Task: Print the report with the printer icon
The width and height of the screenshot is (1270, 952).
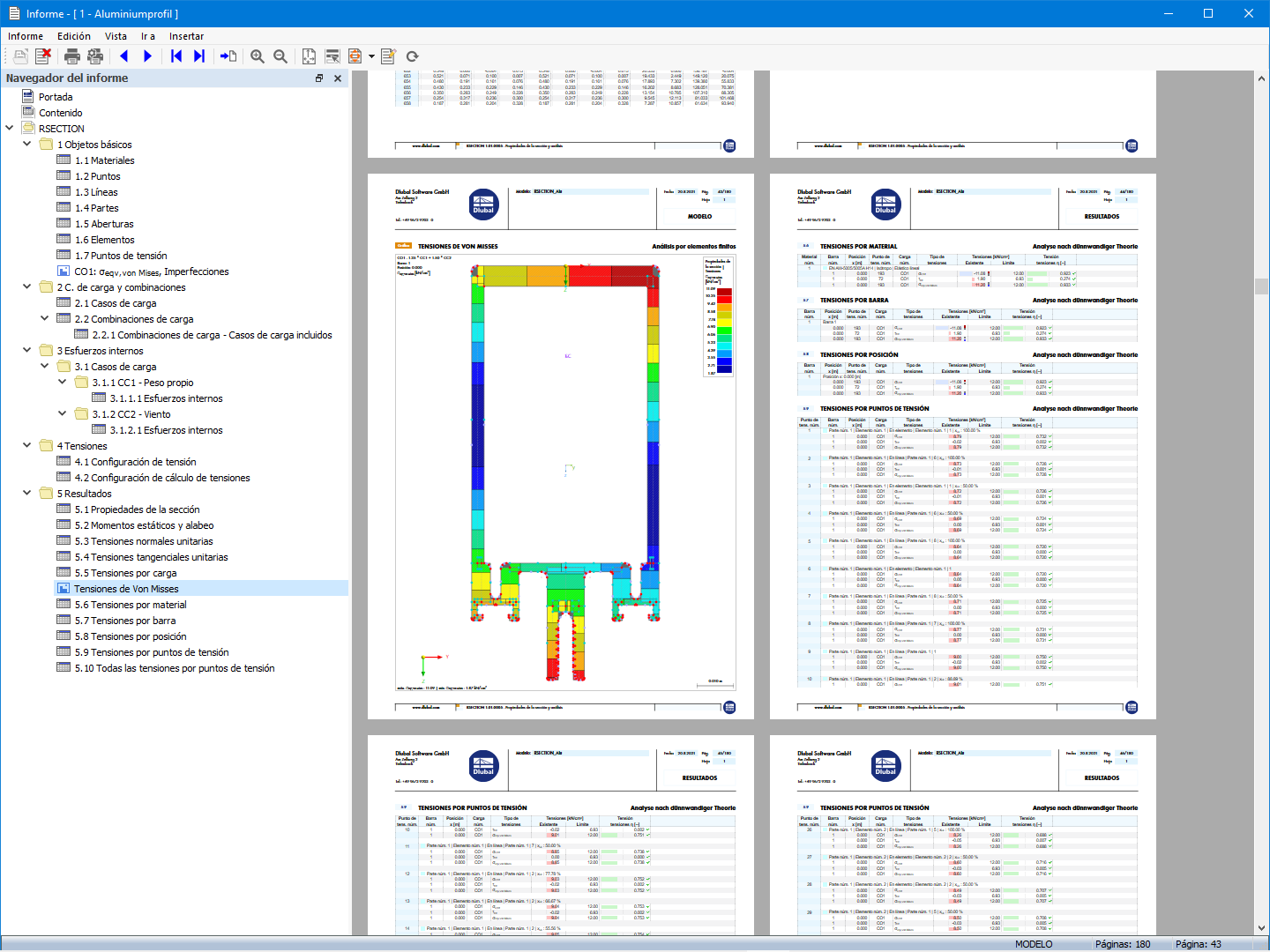Action: coord(72,56)
